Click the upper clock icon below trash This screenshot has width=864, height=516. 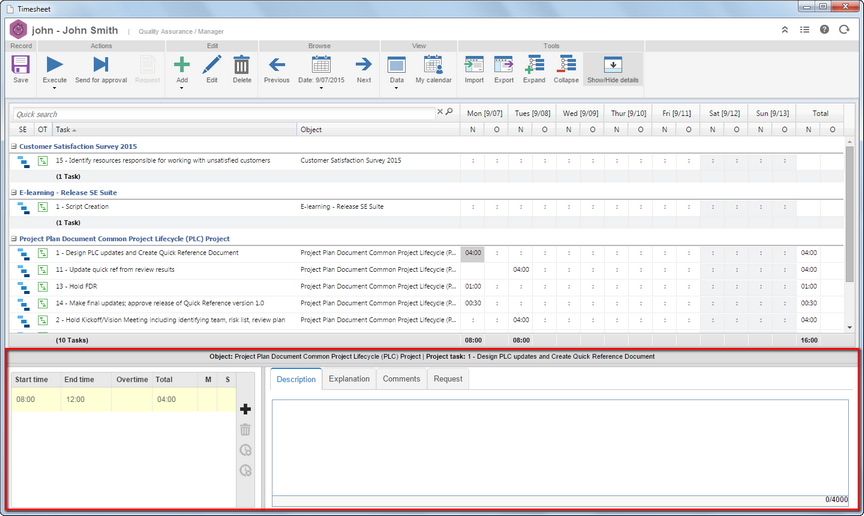point(245,450)
